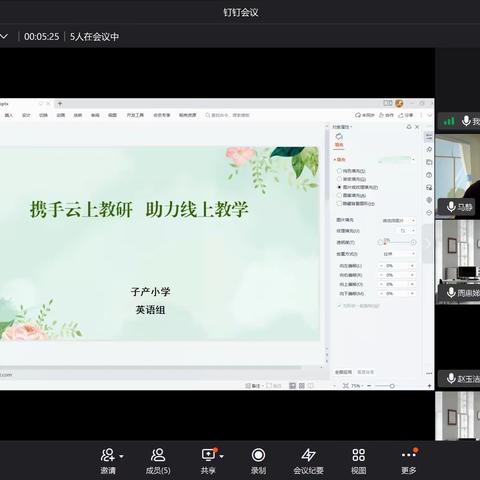Click my own microphone icon at top right
480x480 pixels.
coord(466,121)
